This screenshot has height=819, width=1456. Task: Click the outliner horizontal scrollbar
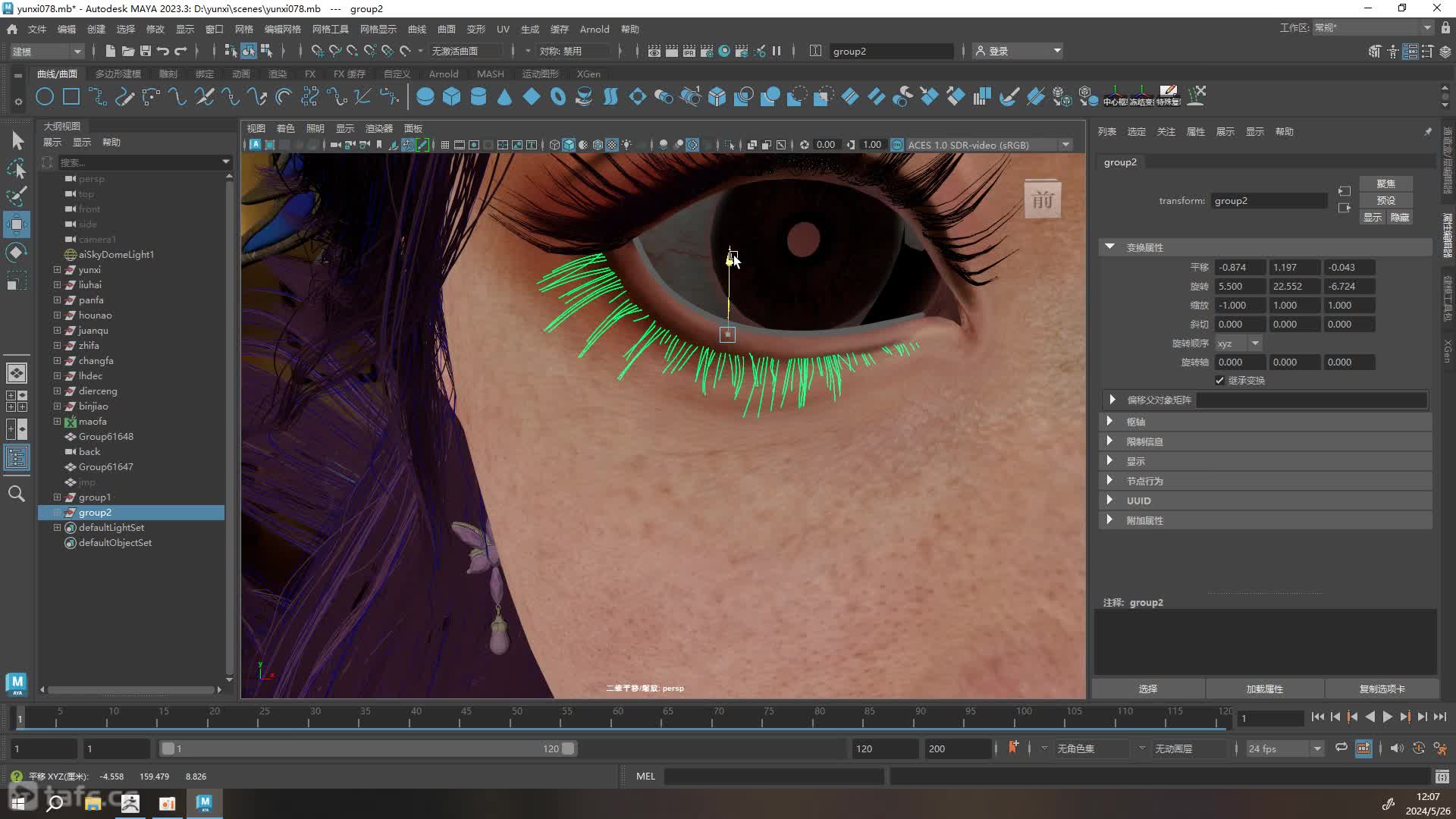pyautogui.click(x=131, y=689)
